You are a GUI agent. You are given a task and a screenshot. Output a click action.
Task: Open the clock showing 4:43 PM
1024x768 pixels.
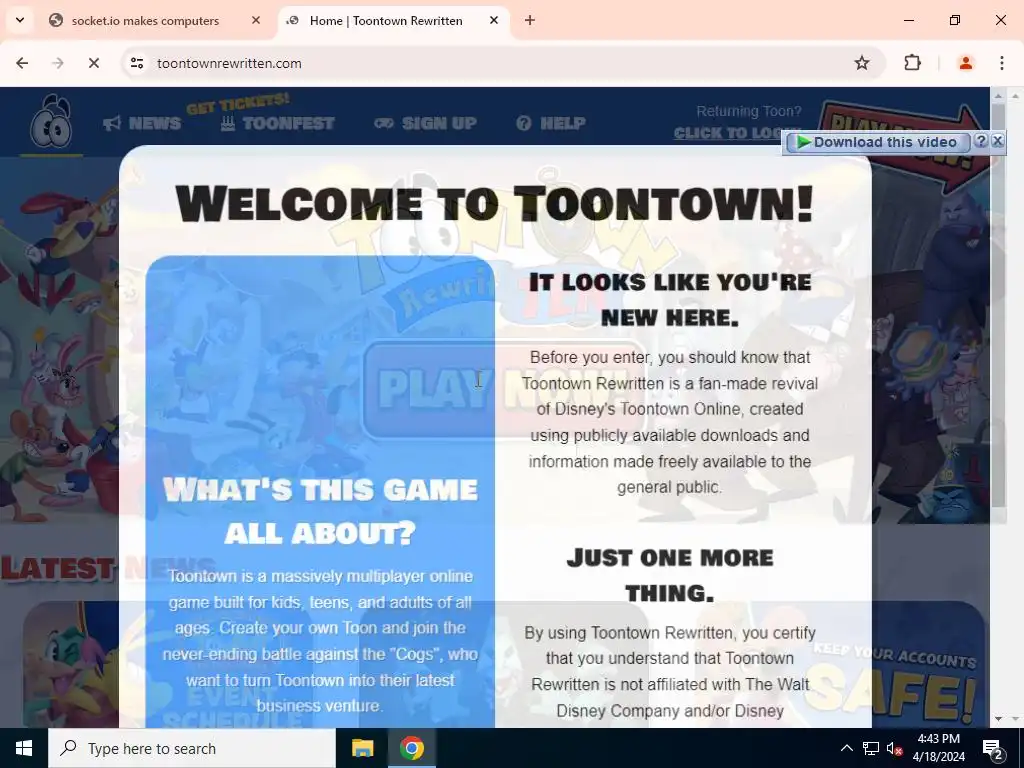[x=938, y=748]
